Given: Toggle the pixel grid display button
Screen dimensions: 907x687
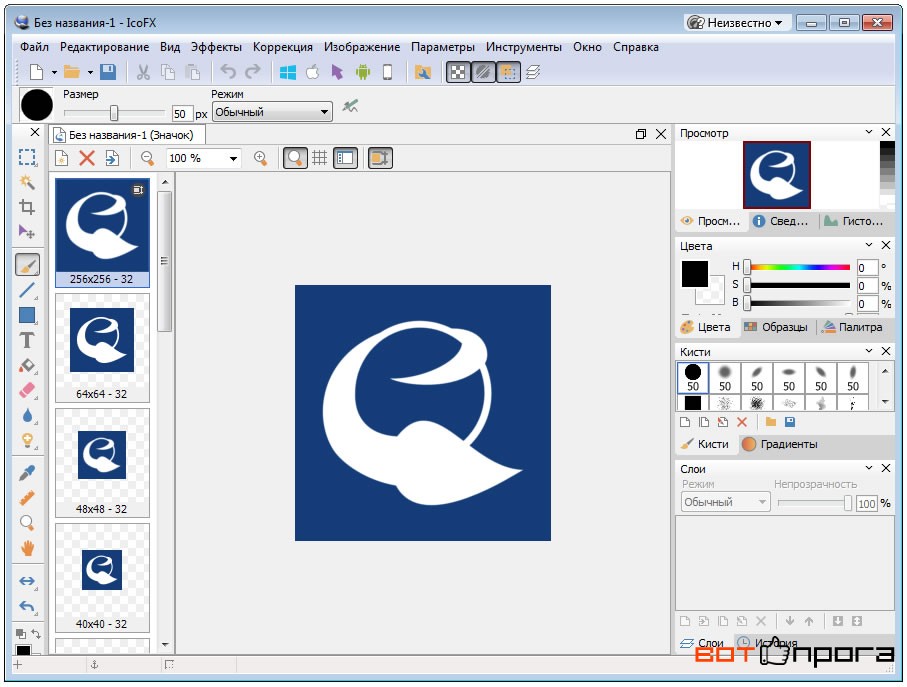Looking at the screenshot, I should pos(319,158).
